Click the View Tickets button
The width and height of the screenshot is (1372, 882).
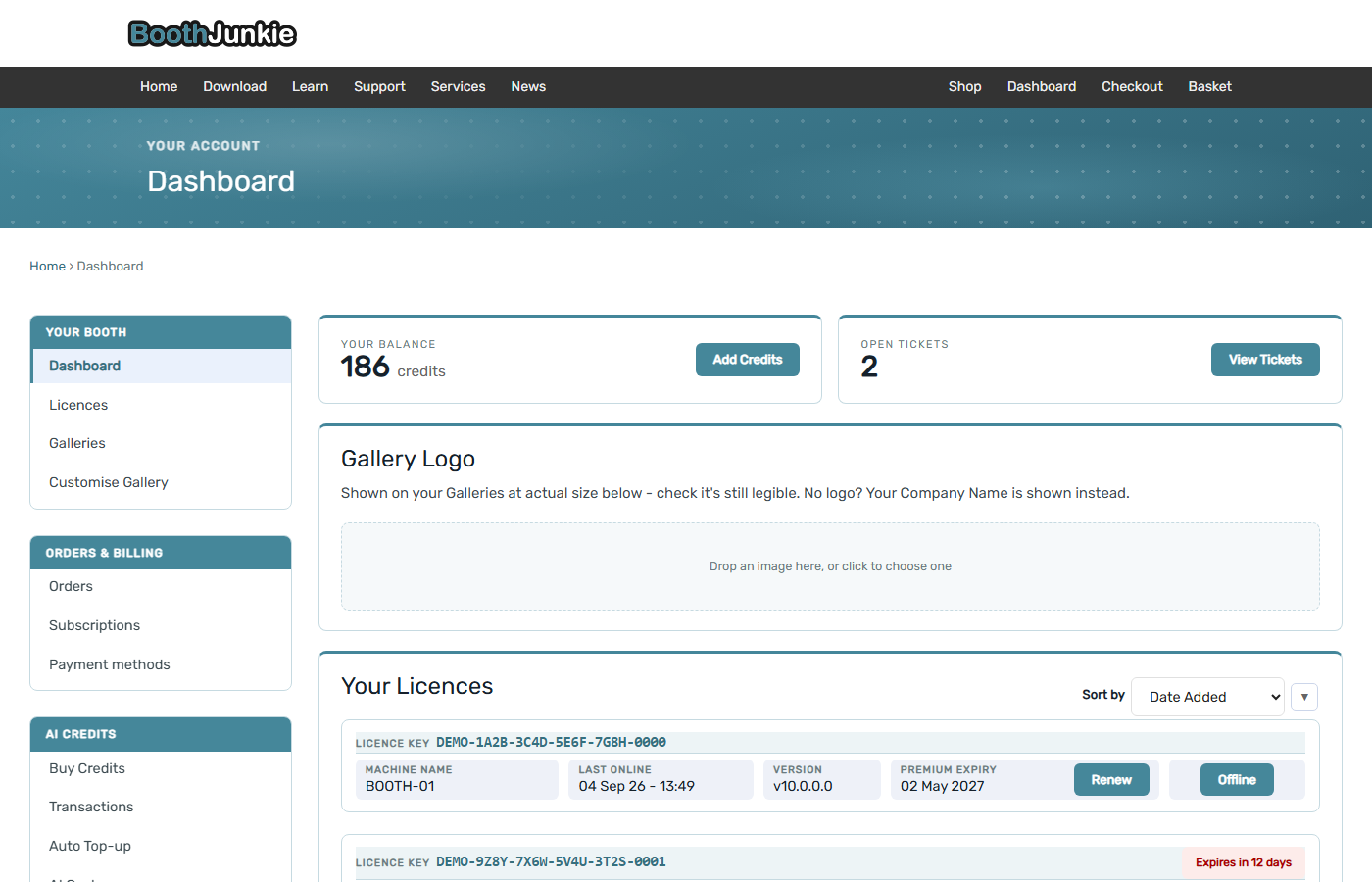1265,360
